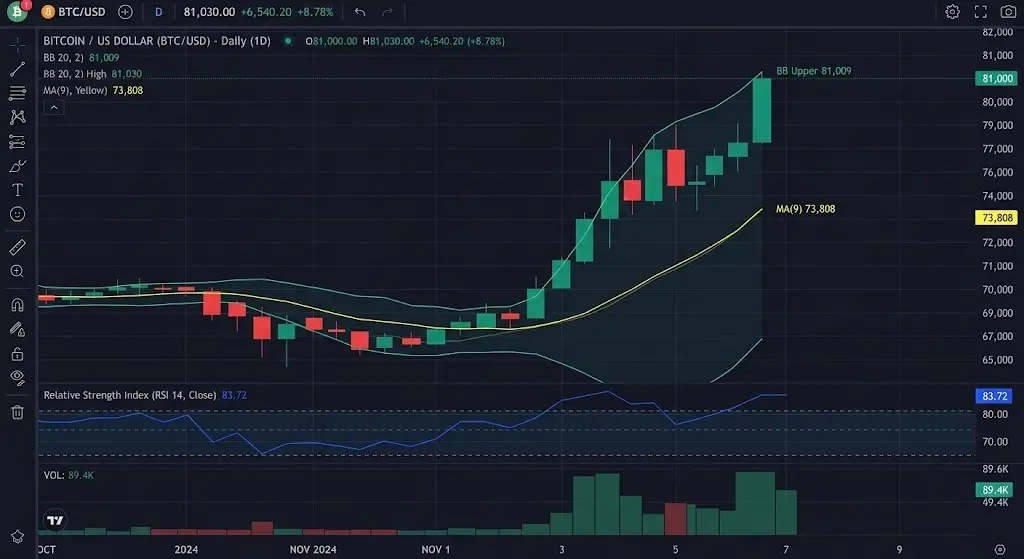Image resolution: width=1024 pixels, height=559 pixels.
Task: Take a chart snapshot with camera icon
Action: [x=1008, y=12]
